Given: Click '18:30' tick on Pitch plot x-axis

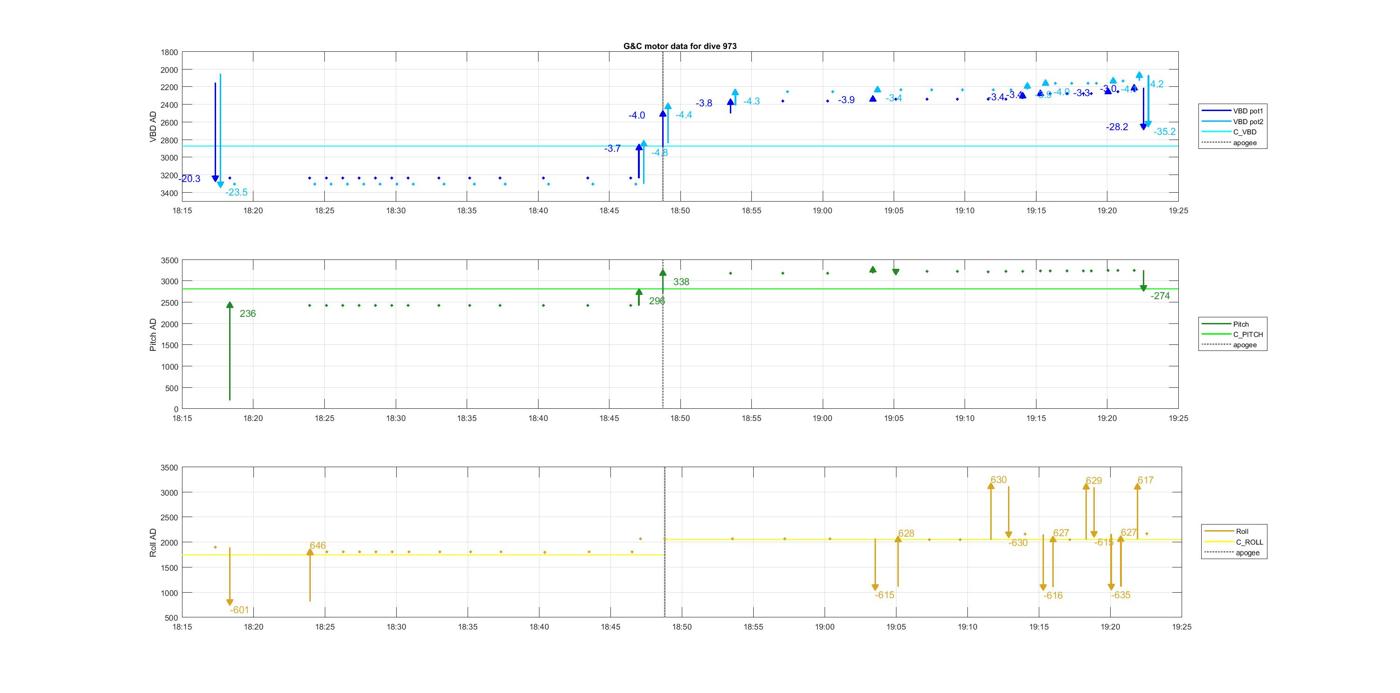Looking at the screenshot, I should tap(396, 418).
